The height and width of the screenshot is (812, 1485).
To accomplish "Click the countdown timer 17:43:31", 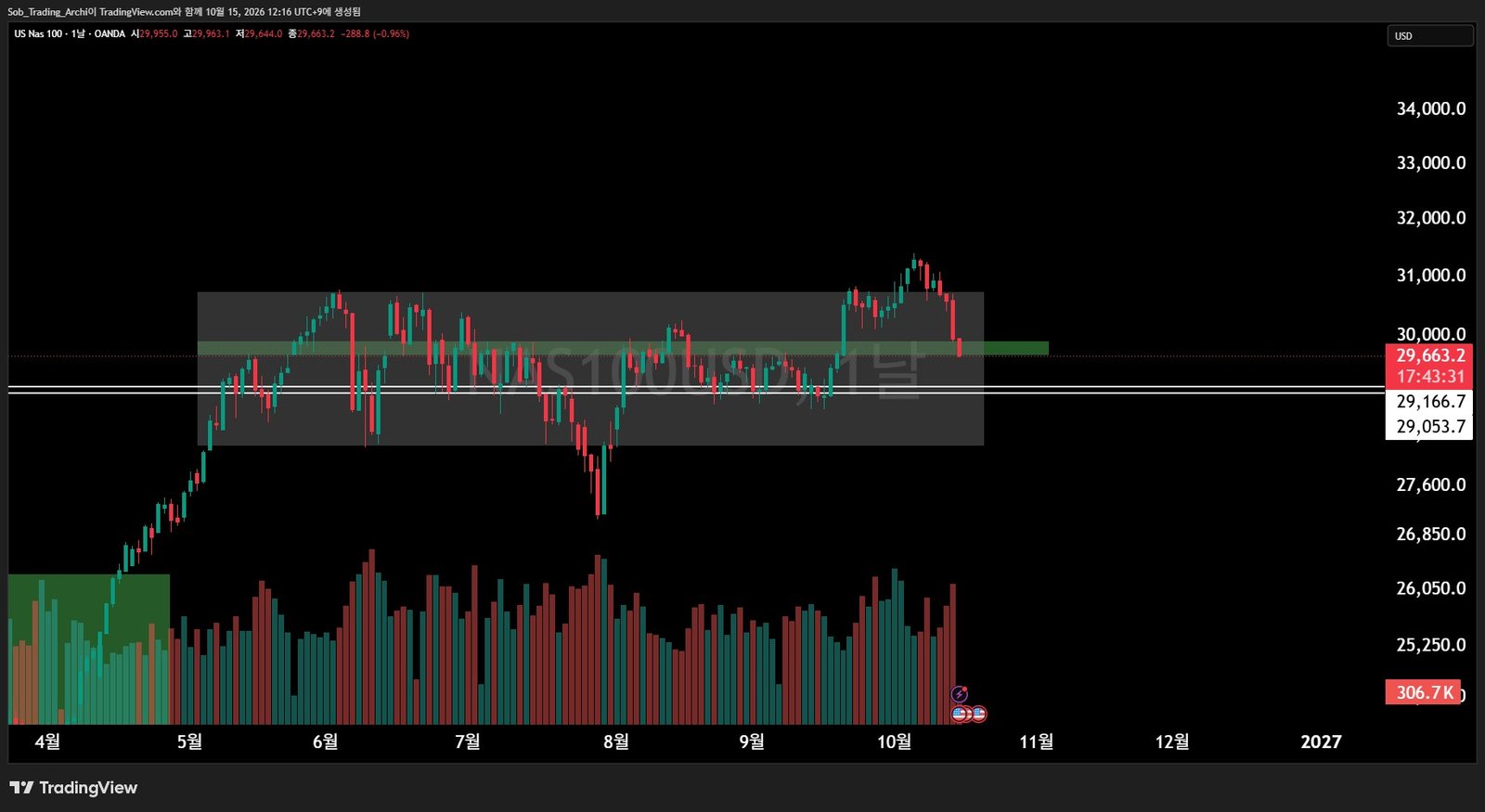I will (x=1430, y=377).
